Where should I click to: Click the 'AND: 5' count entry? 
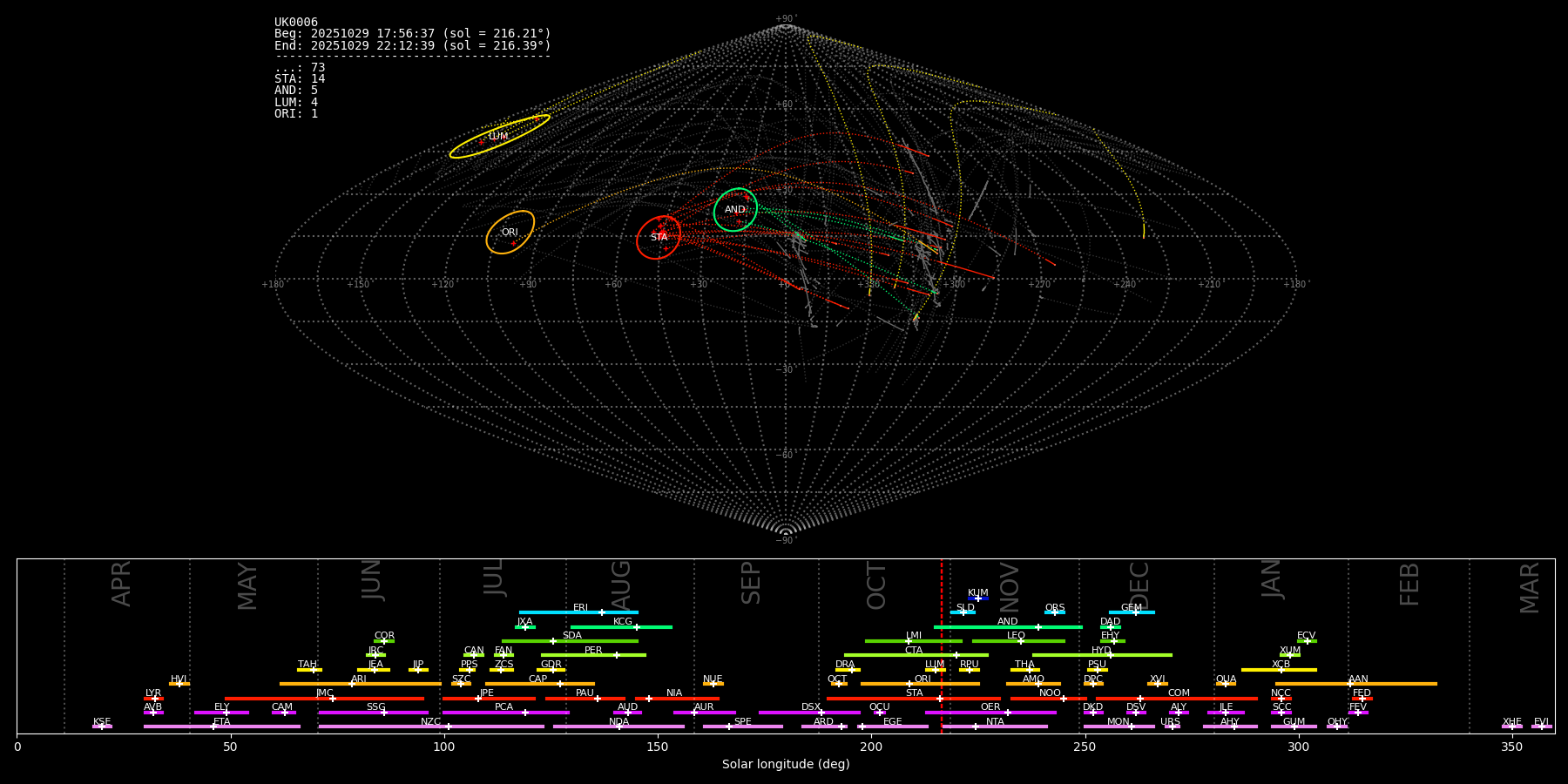pyautogui.click(x=296, y=91)
